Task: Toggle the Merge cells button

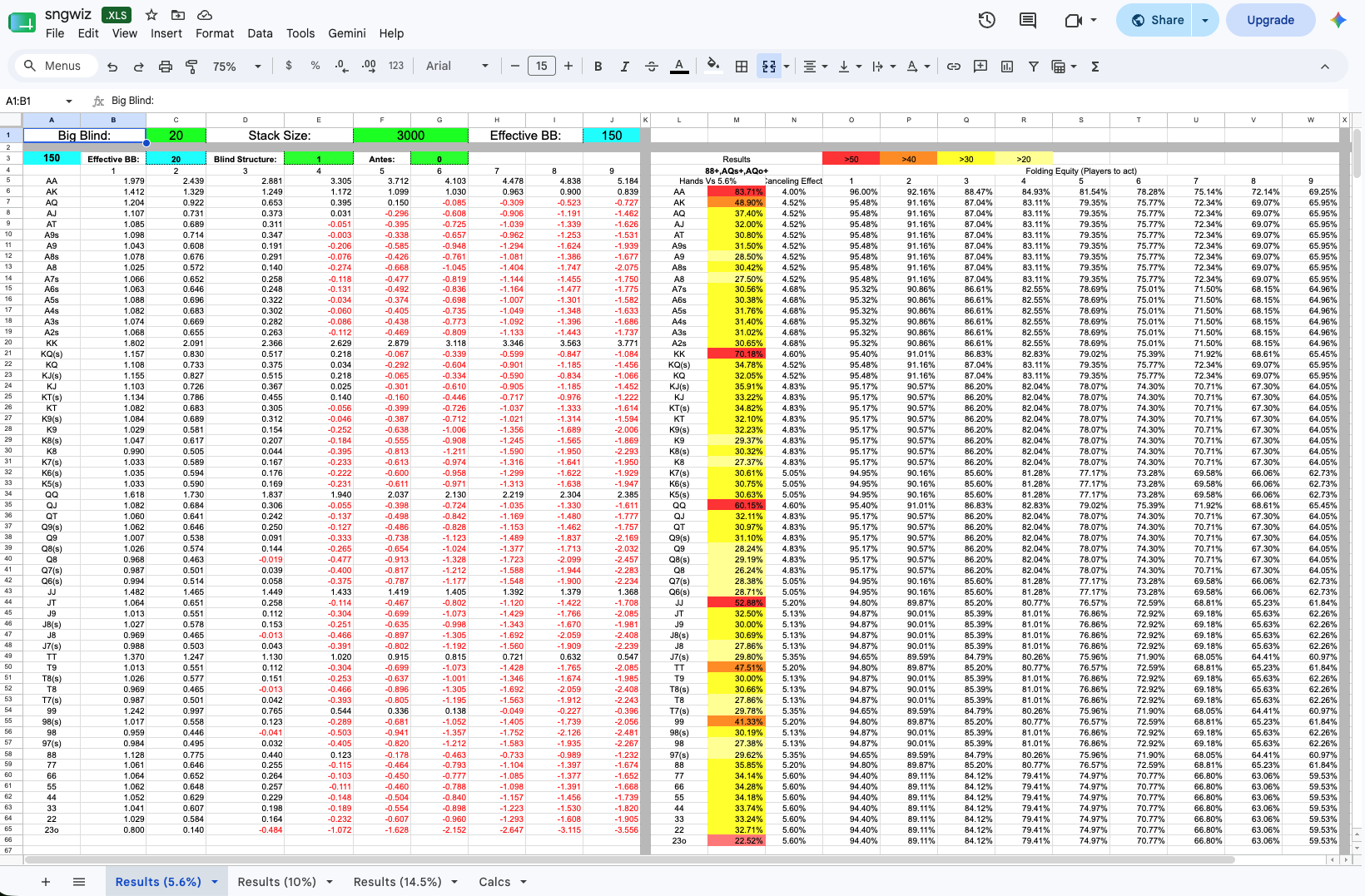Action: pos(769,67)
